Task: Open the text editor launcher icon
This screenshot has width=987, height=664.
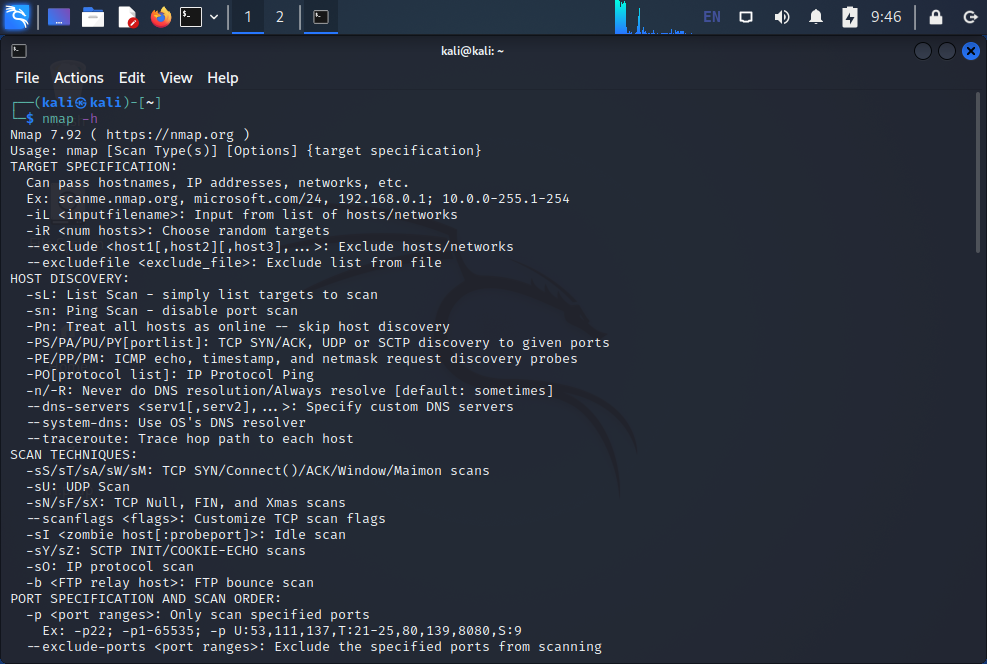Action: coord(128,17)
